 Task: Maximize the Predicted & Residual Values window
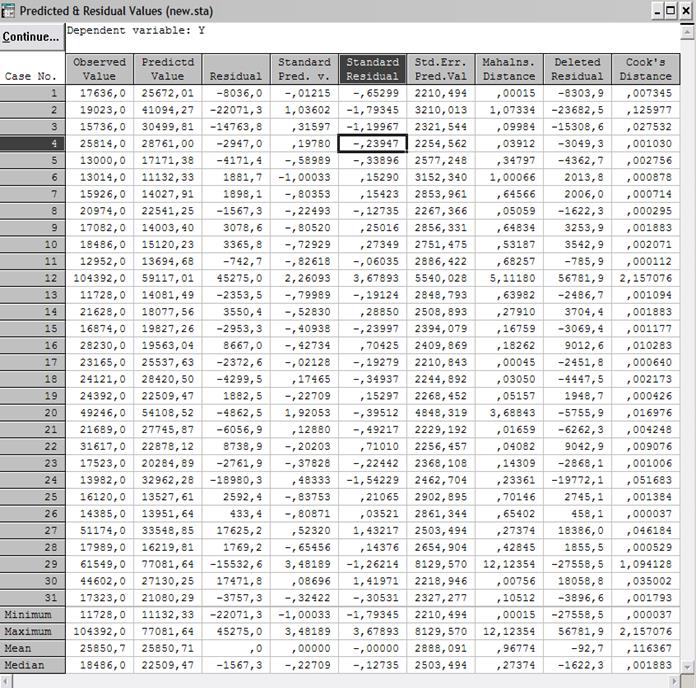click(669, 10)
